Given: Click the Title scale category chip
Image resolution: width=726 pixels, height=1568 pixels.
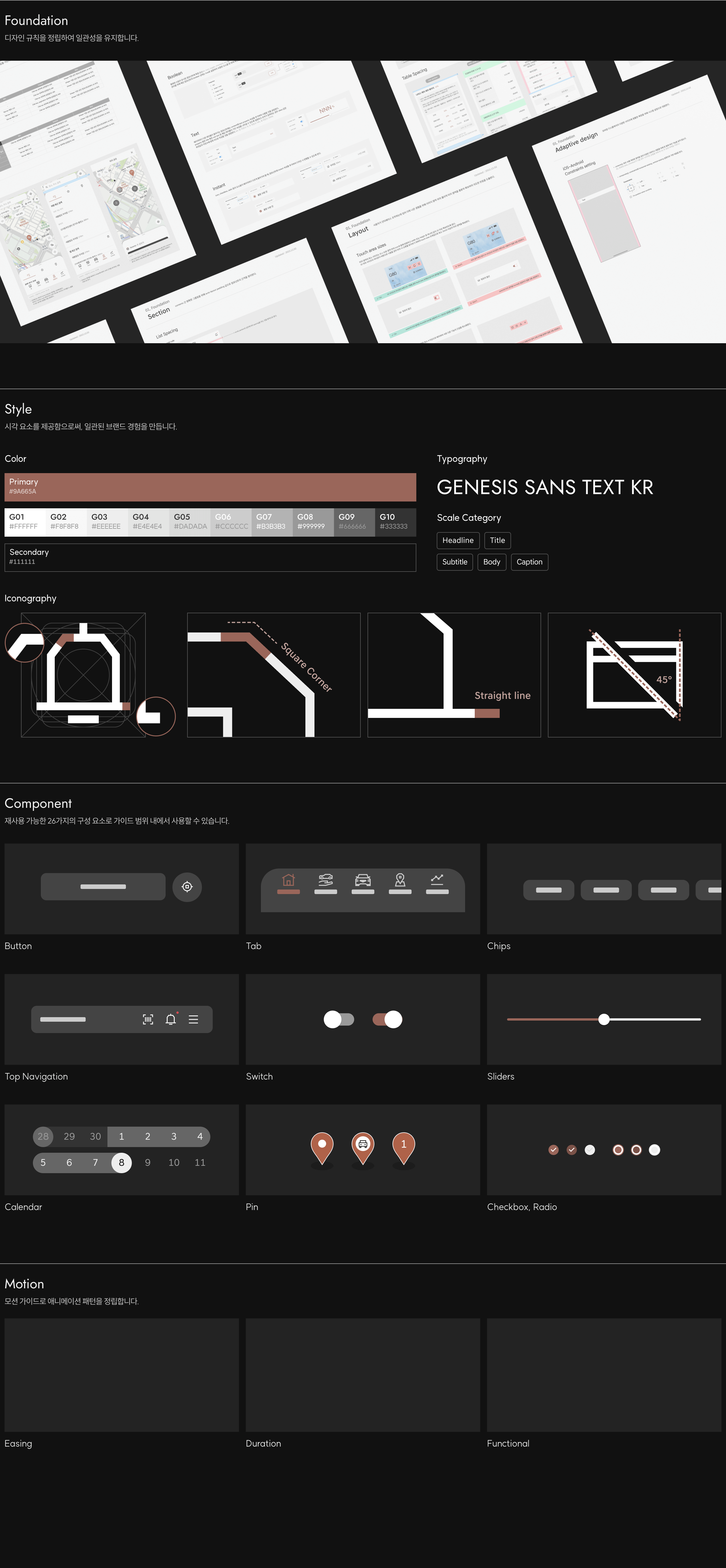Looking at the screenshot, I should click(x=497, y=541).
